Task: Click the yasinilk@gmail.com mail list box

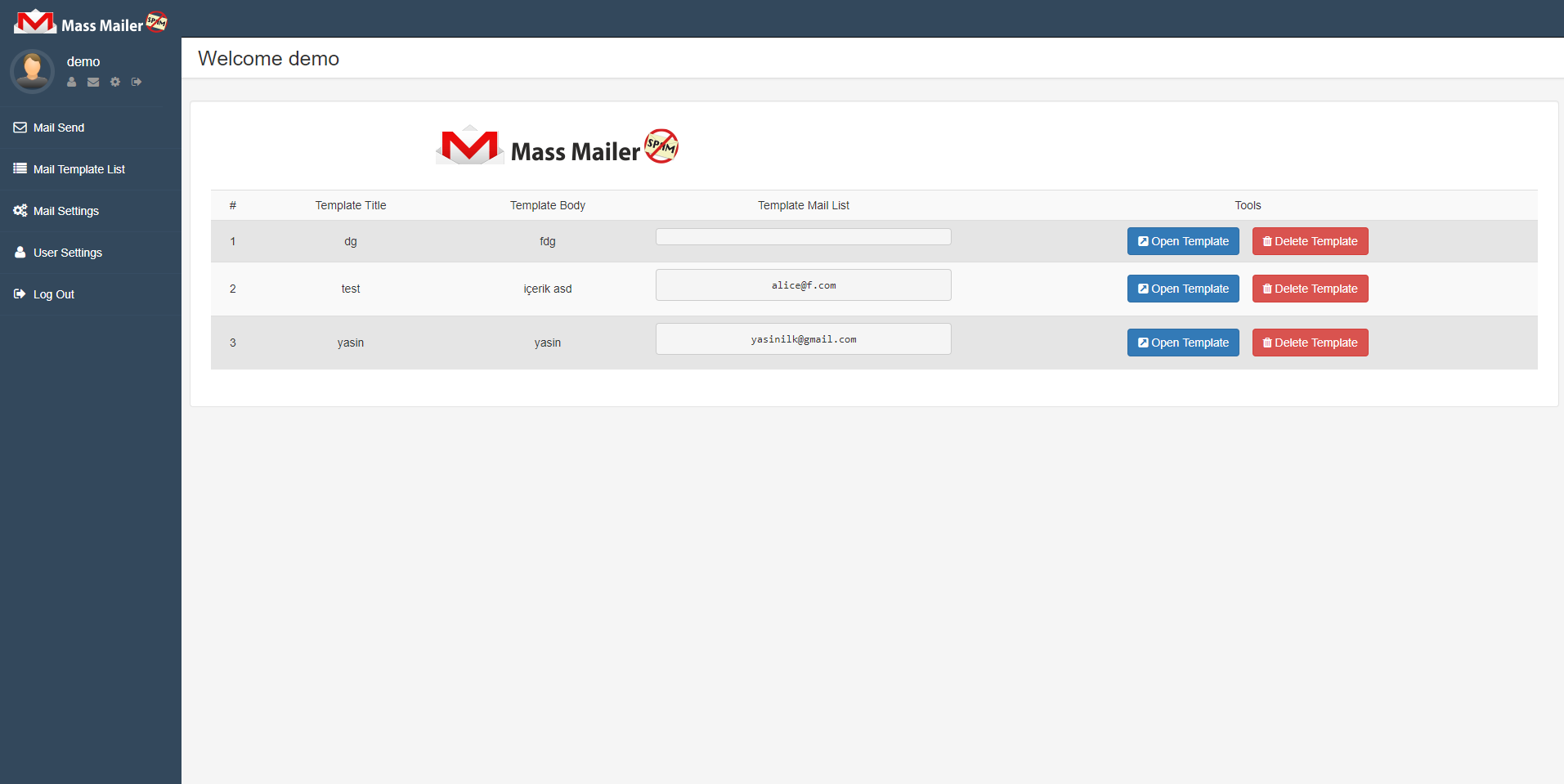Action: pos(804,339)
